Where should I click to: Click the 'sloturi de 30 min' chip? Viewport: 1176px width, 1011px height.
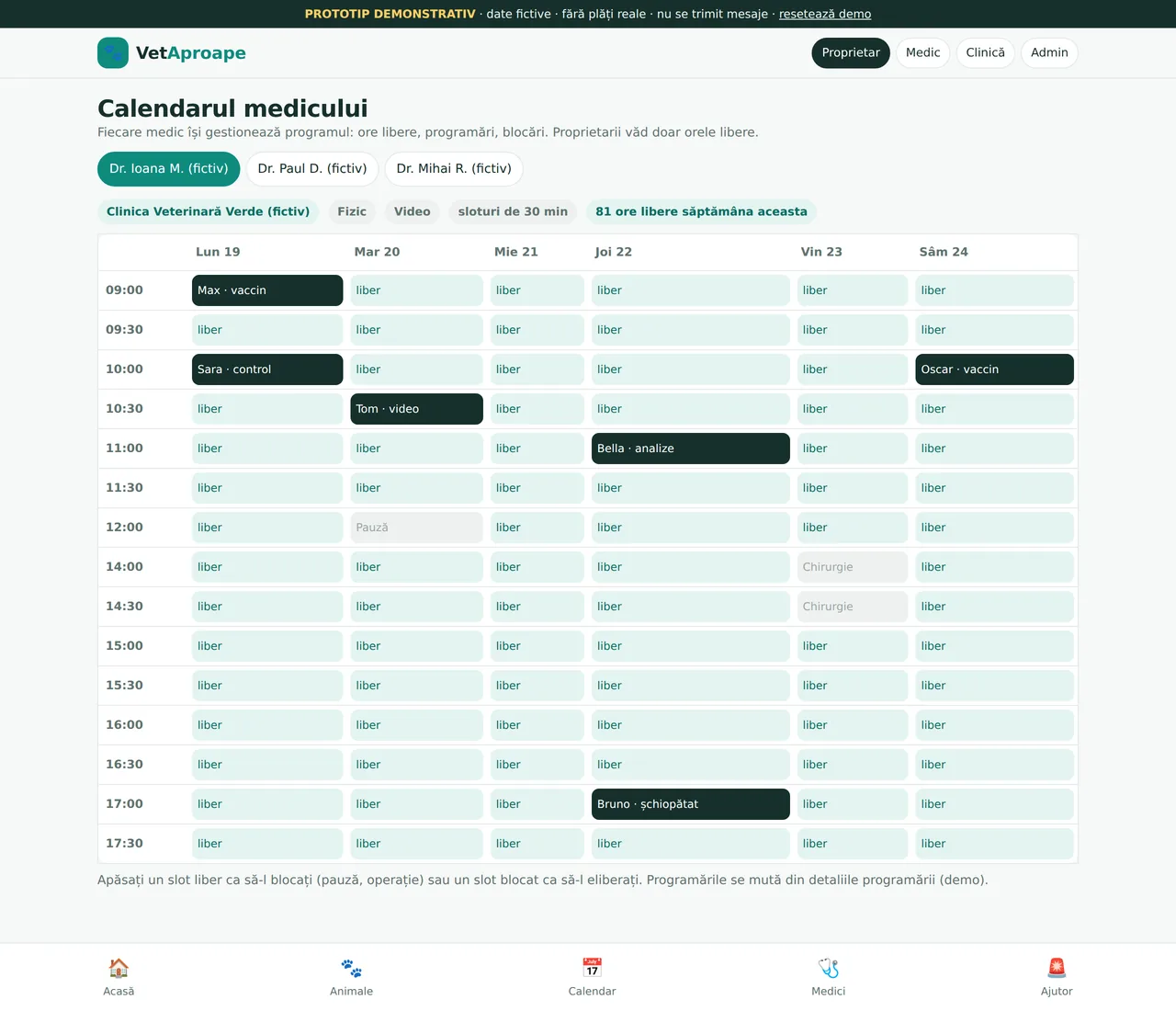pos(513,211)
